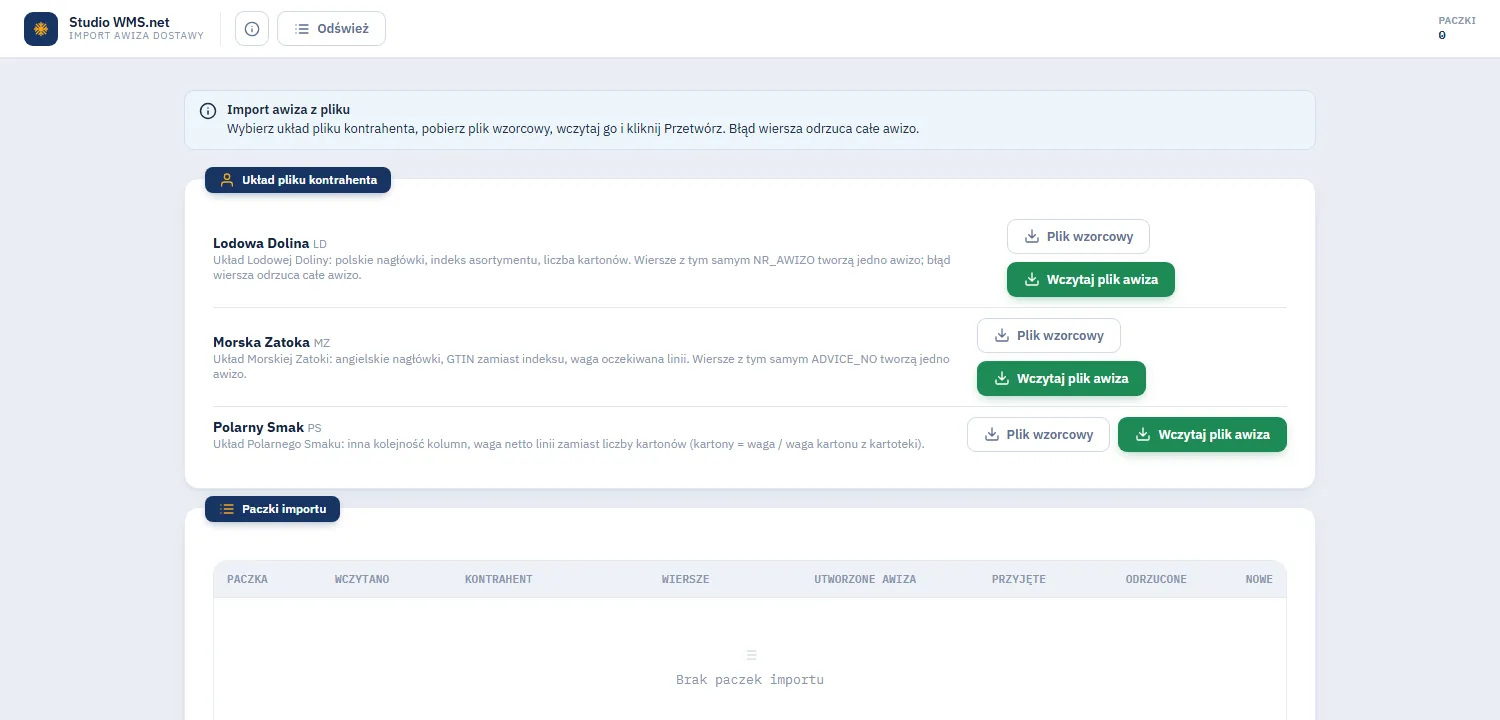The width and height of the screenshot is (1500, 720).
Task: Refresh the list with Odśwież
Action: (331, 29)
